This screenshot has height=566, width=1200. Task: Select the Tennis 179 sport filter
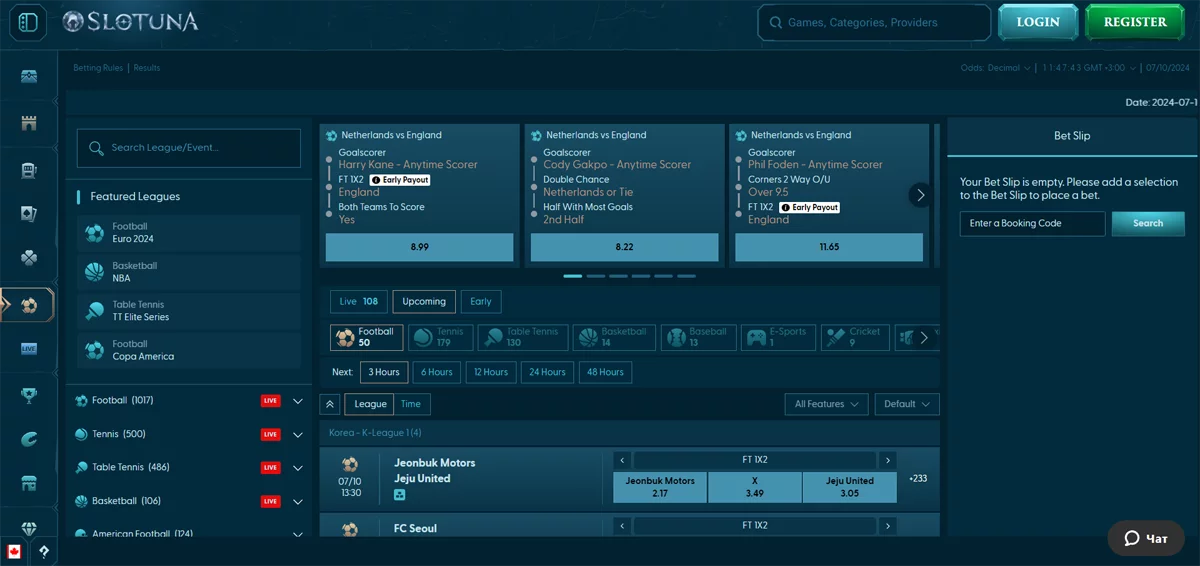pos(439,337)
